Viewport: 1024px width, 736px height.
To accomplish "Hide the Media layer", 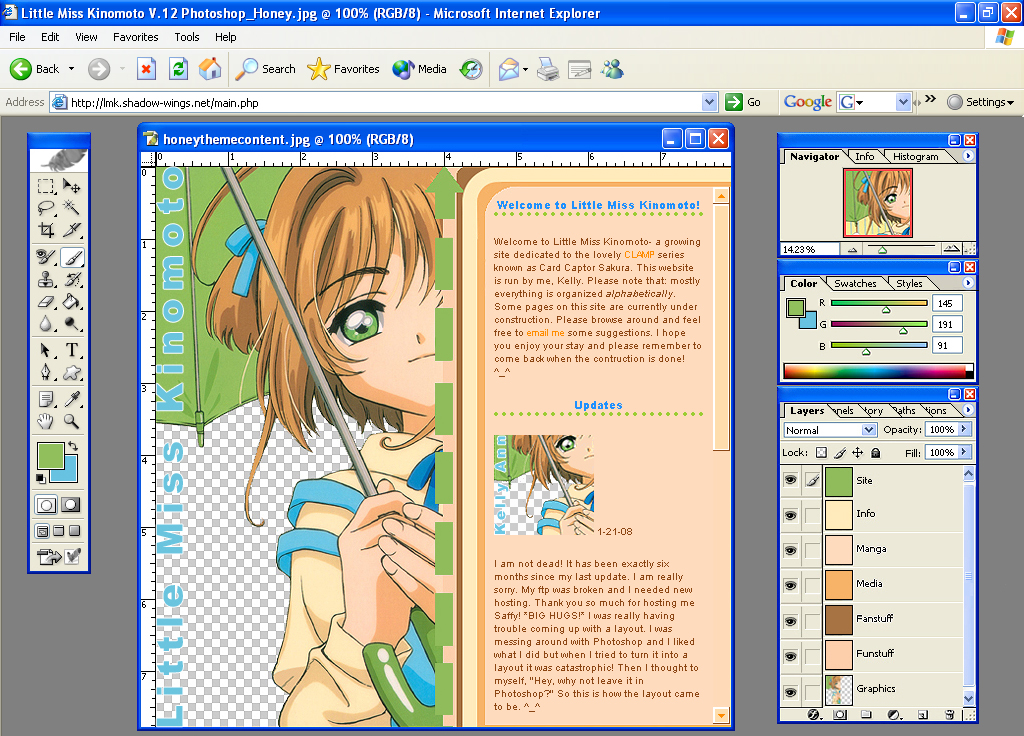I will [790, 585].
